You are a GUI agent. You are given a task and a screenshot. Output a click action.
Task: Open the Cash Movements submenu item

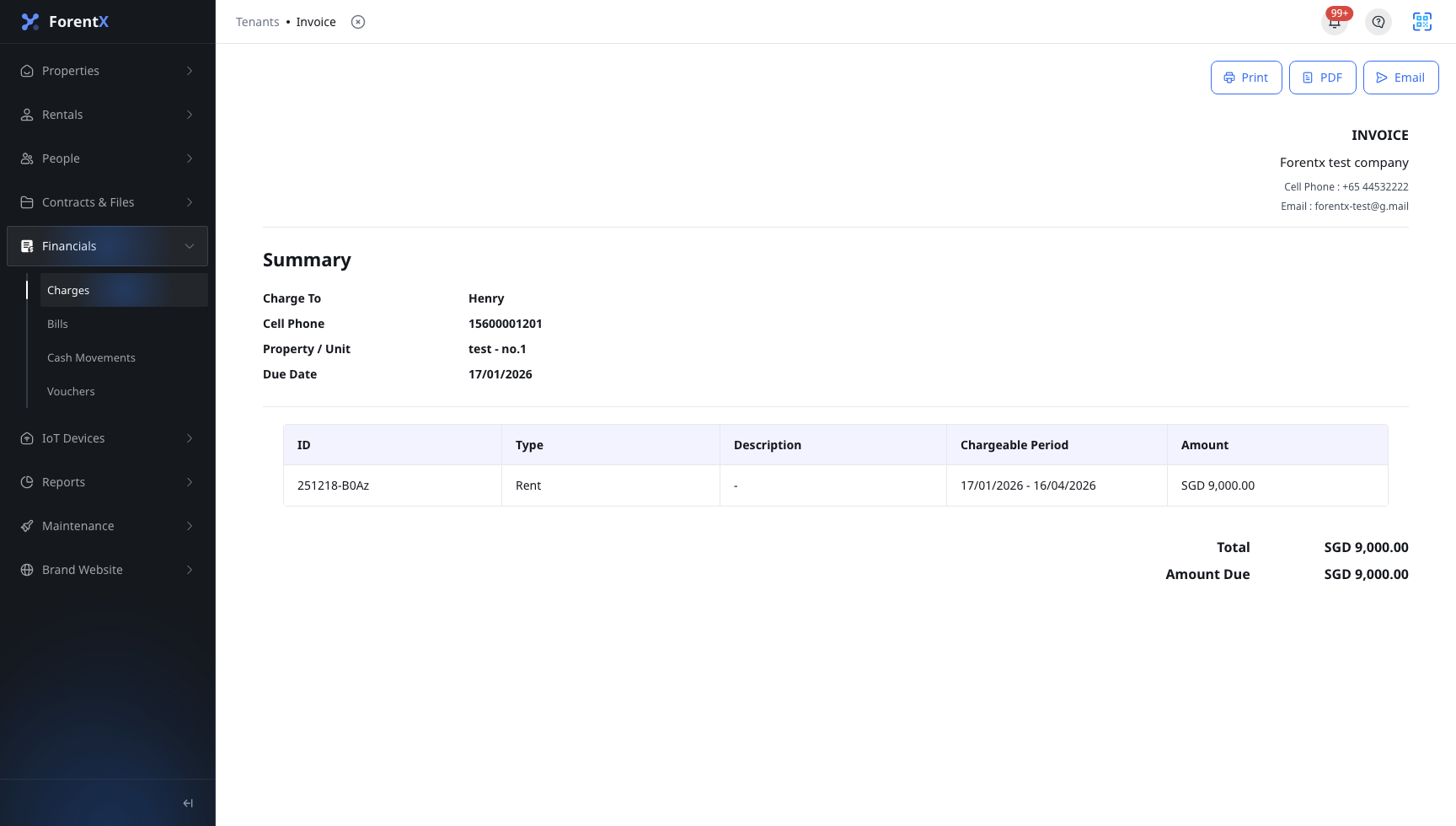(x=124, y=357)
